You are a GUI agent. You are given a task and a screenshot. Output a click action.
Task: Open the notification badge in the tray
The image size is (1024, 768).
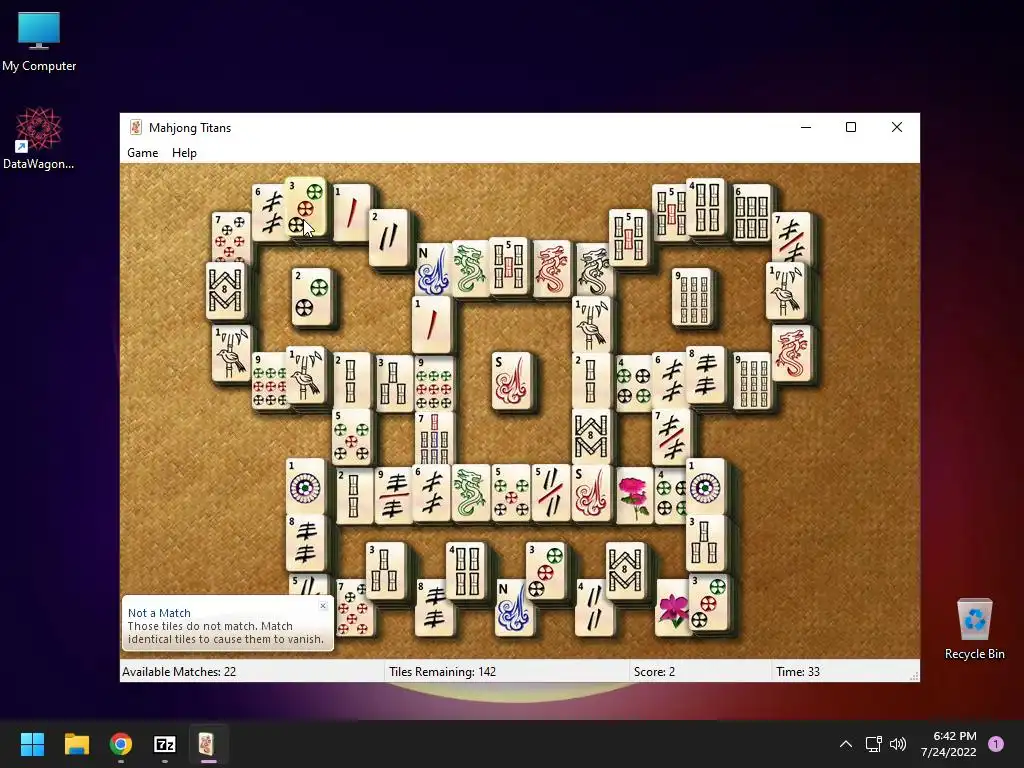click(996, 744)
